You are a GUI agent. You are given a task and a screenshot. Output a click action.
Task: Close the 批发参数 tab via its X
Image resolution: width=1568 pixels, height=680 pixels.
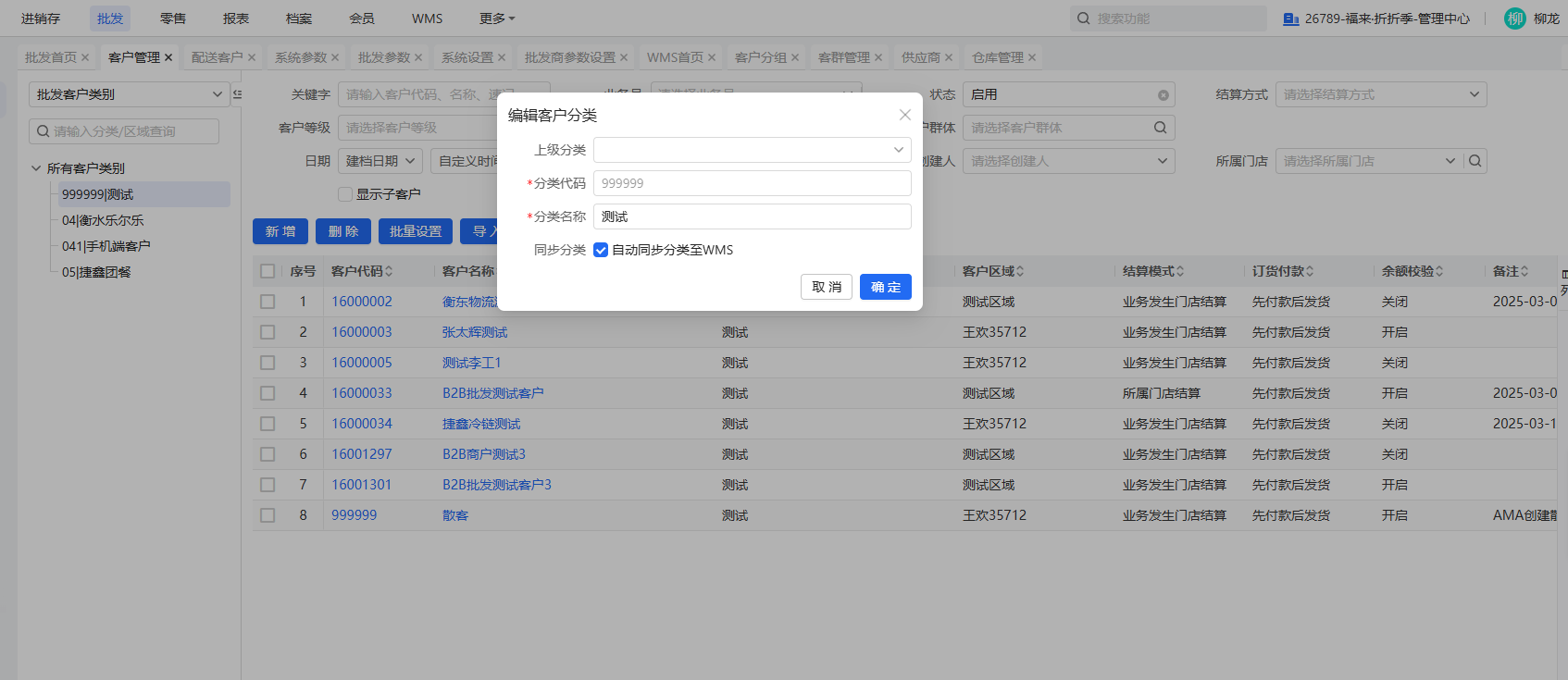click(x=418, y=57)
